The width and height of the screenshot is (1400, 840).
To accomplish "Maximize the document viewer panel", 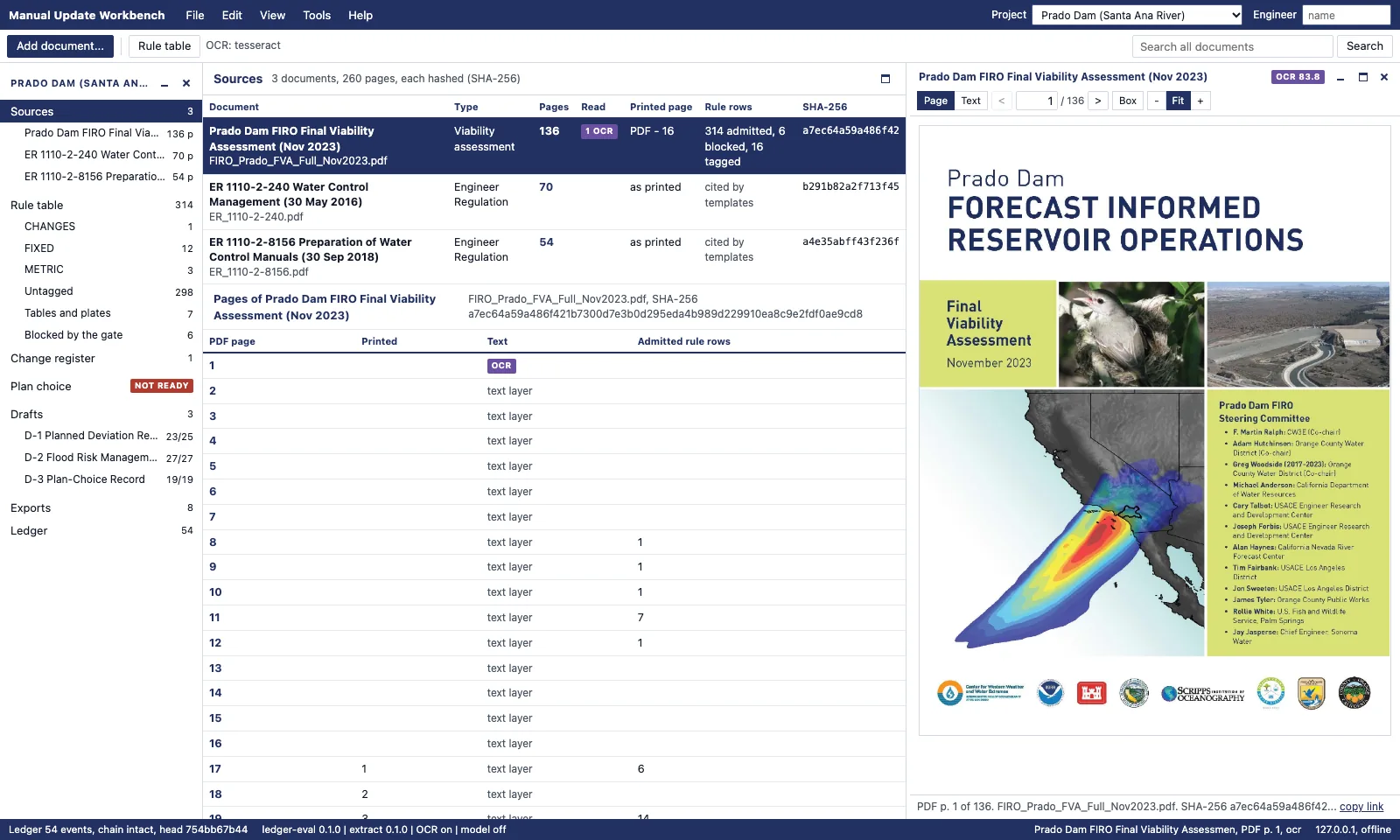I will (1362, 77).
